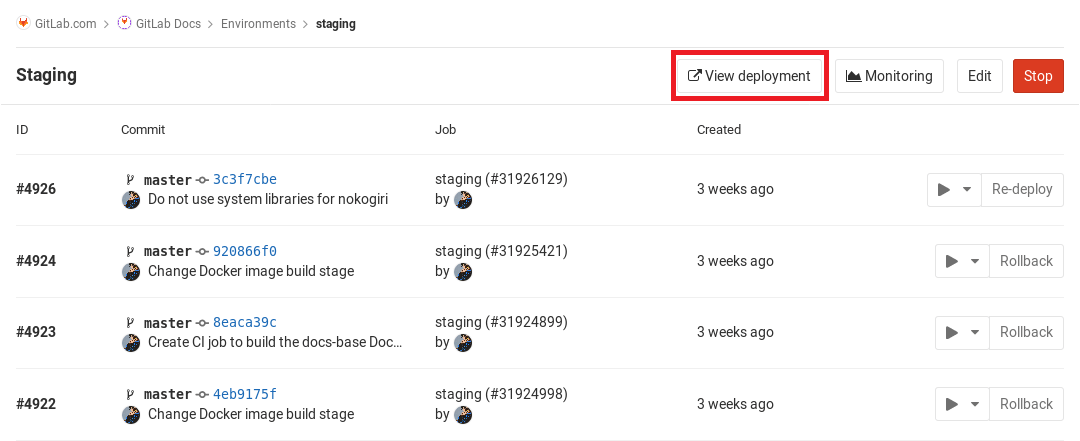Viewport: 1080px width, 441px height.
Task: Stop the staging environment
Action: (1038, 76)
